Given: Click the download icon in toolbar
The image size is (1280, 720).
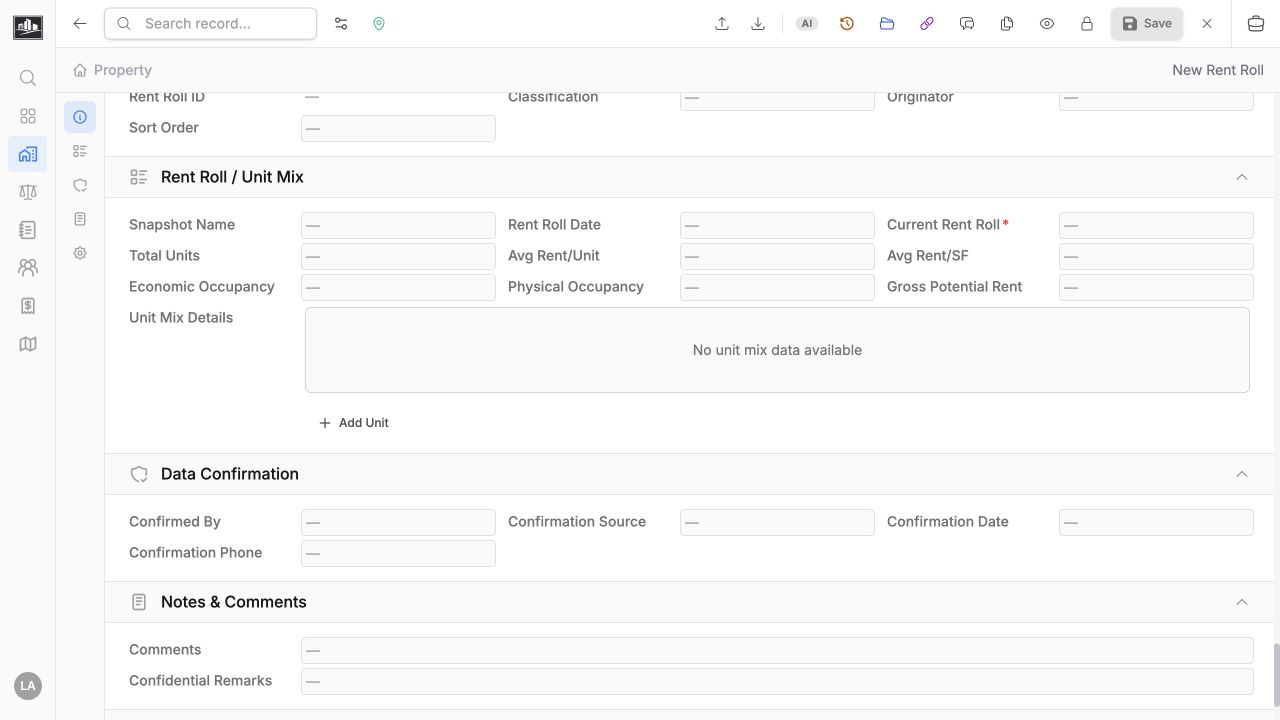Looking at the screenshot, I should click(758, 24).
